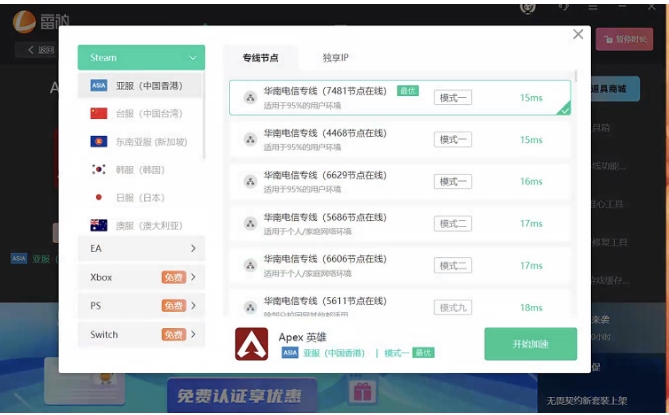Open 模式一 dropdown for 4468 node

[x=453, y=139]
